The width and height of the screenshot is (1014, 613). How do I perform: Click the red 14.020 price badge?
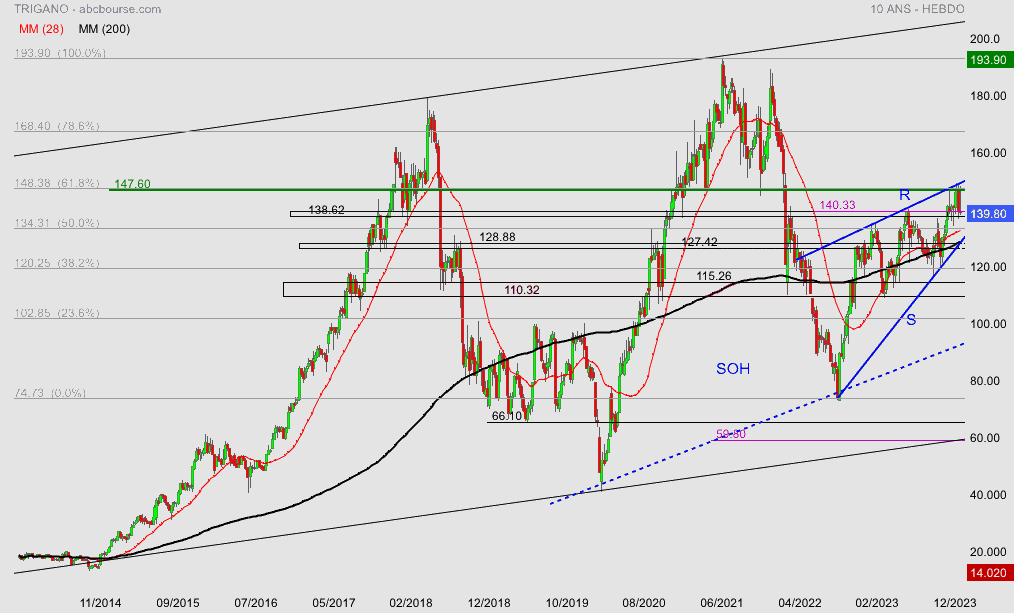click(989, 572)
